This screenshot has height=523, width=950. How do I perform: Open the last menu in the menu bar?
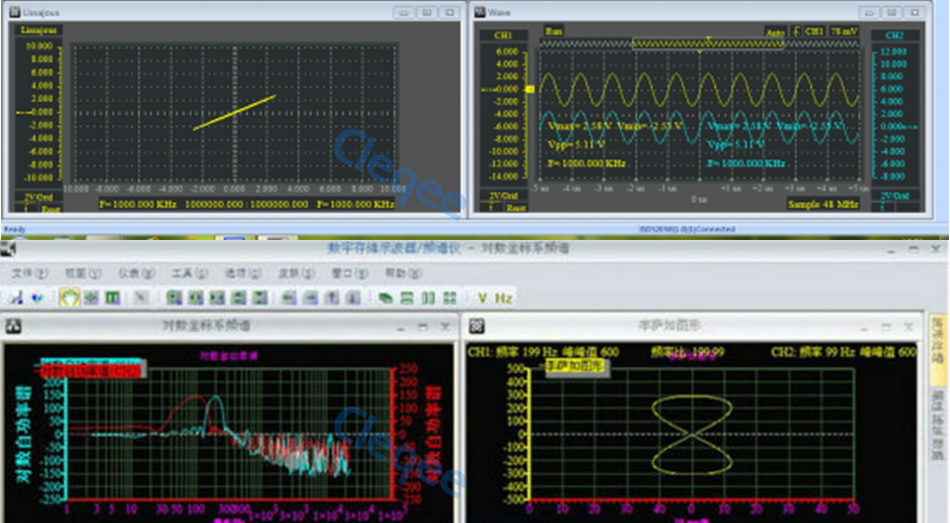(397, 273)
